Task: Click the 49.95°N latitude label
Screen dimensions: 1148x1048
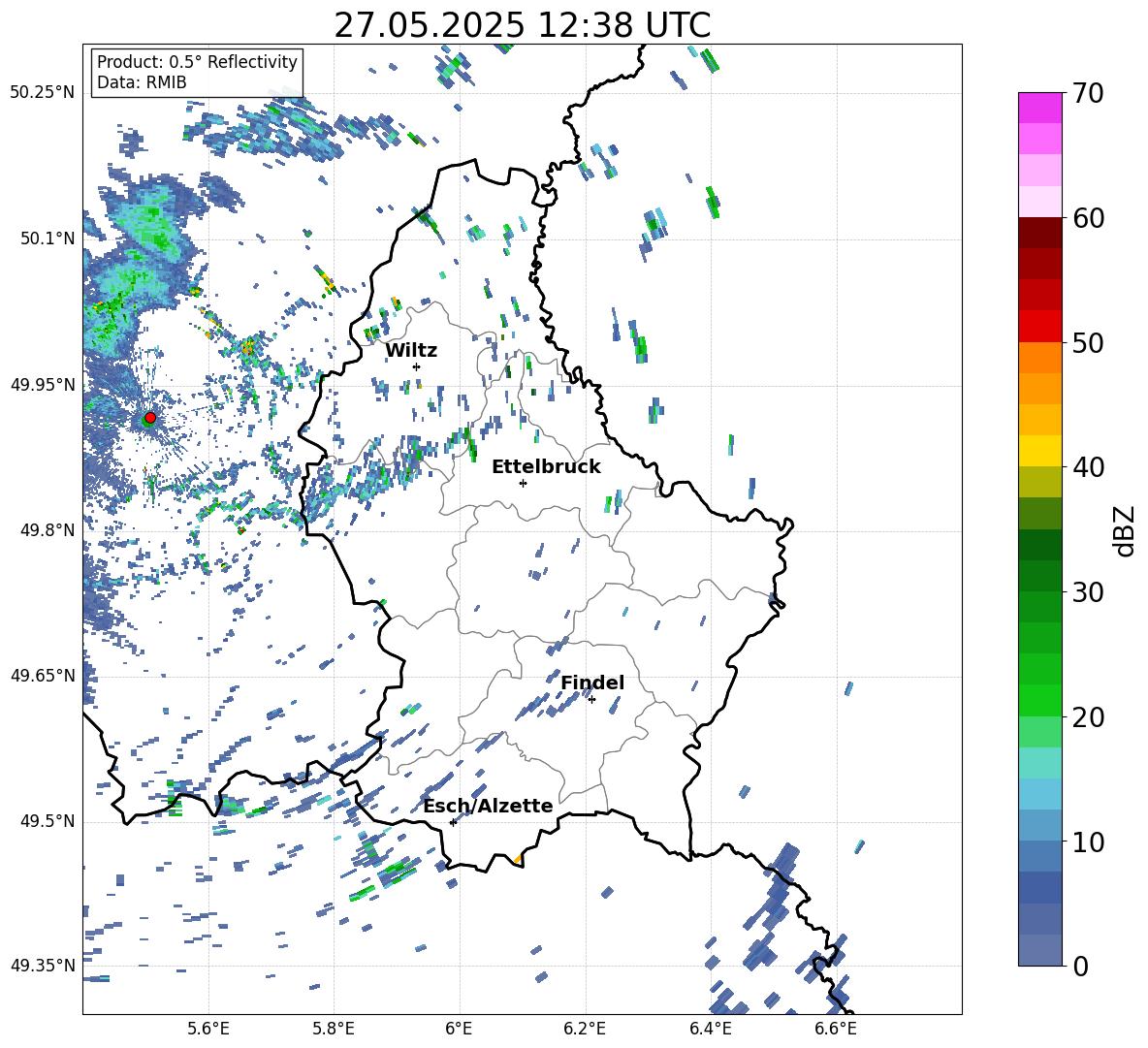Action: tap(43, 384)
